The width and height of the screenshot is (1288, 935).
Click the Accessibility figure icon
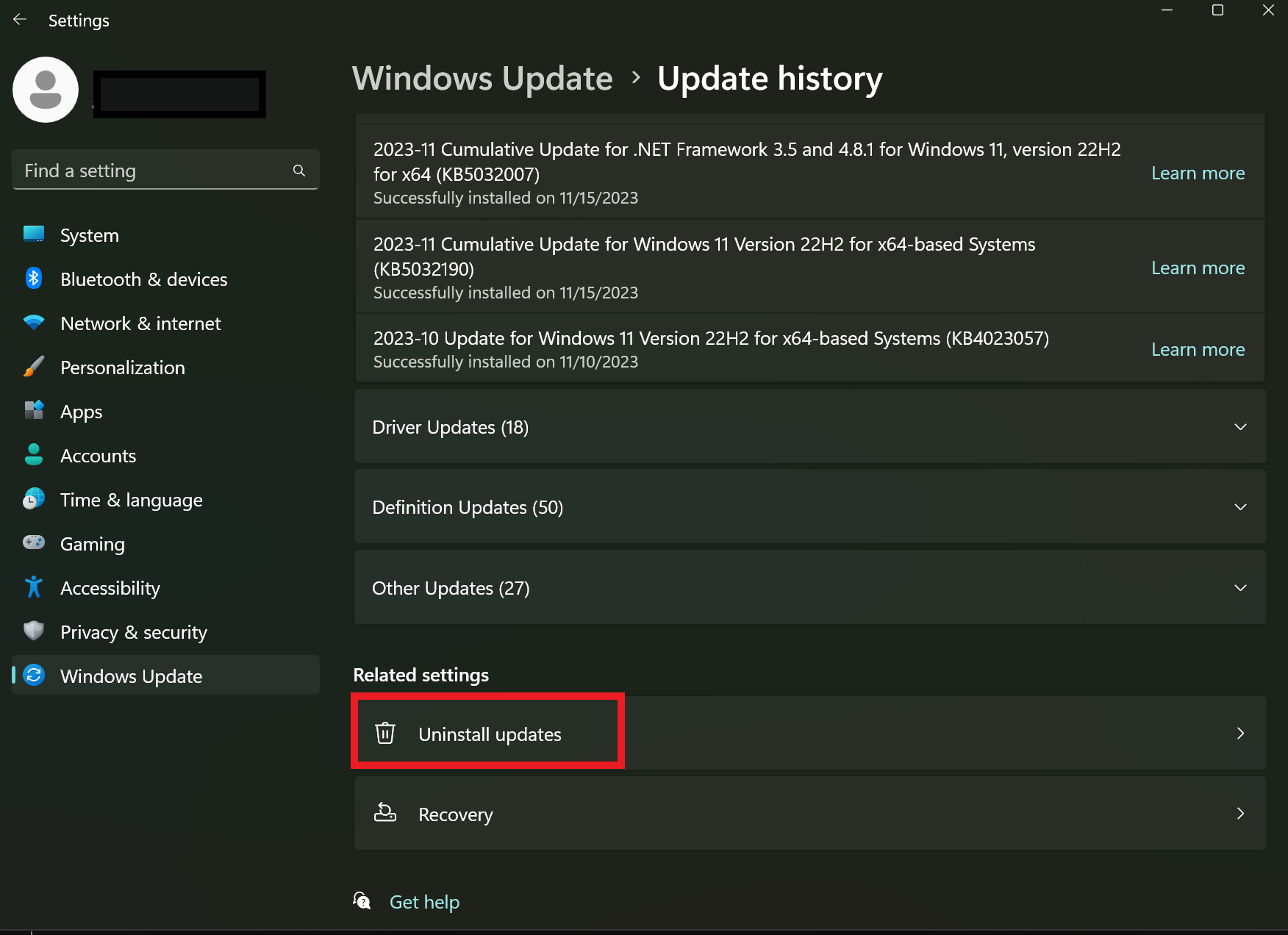(34, 587)
